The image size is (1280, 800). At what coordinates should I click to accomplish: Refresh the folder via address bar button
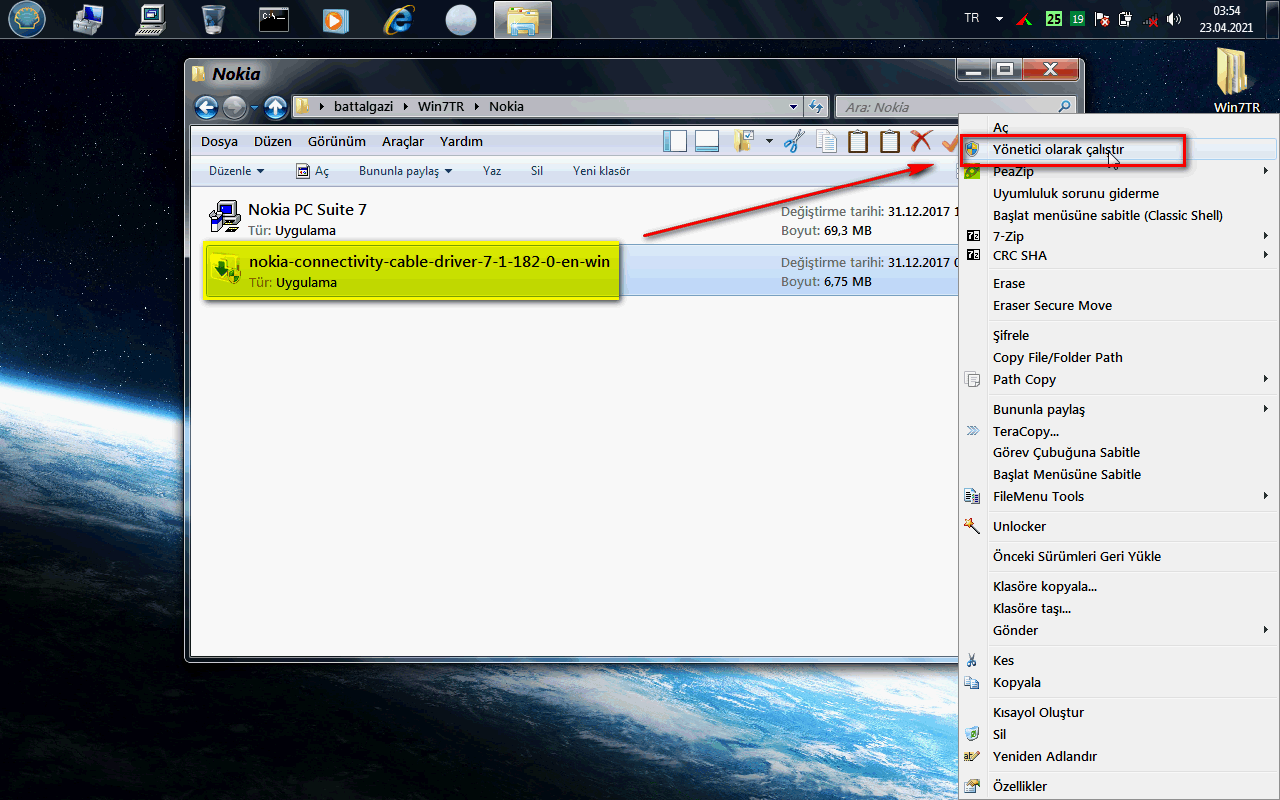pyautogui.click(x=817, y=107)
